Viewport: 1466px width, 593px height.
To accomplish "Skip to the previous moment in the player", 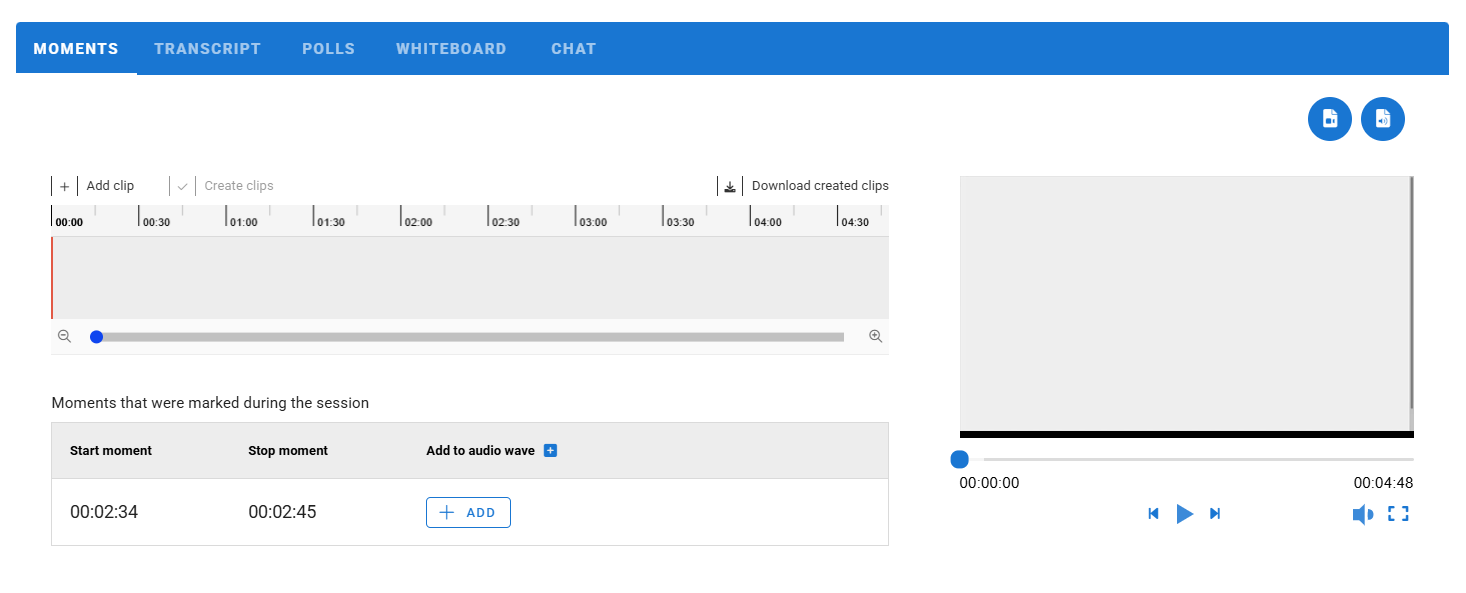I will 1153,514.
